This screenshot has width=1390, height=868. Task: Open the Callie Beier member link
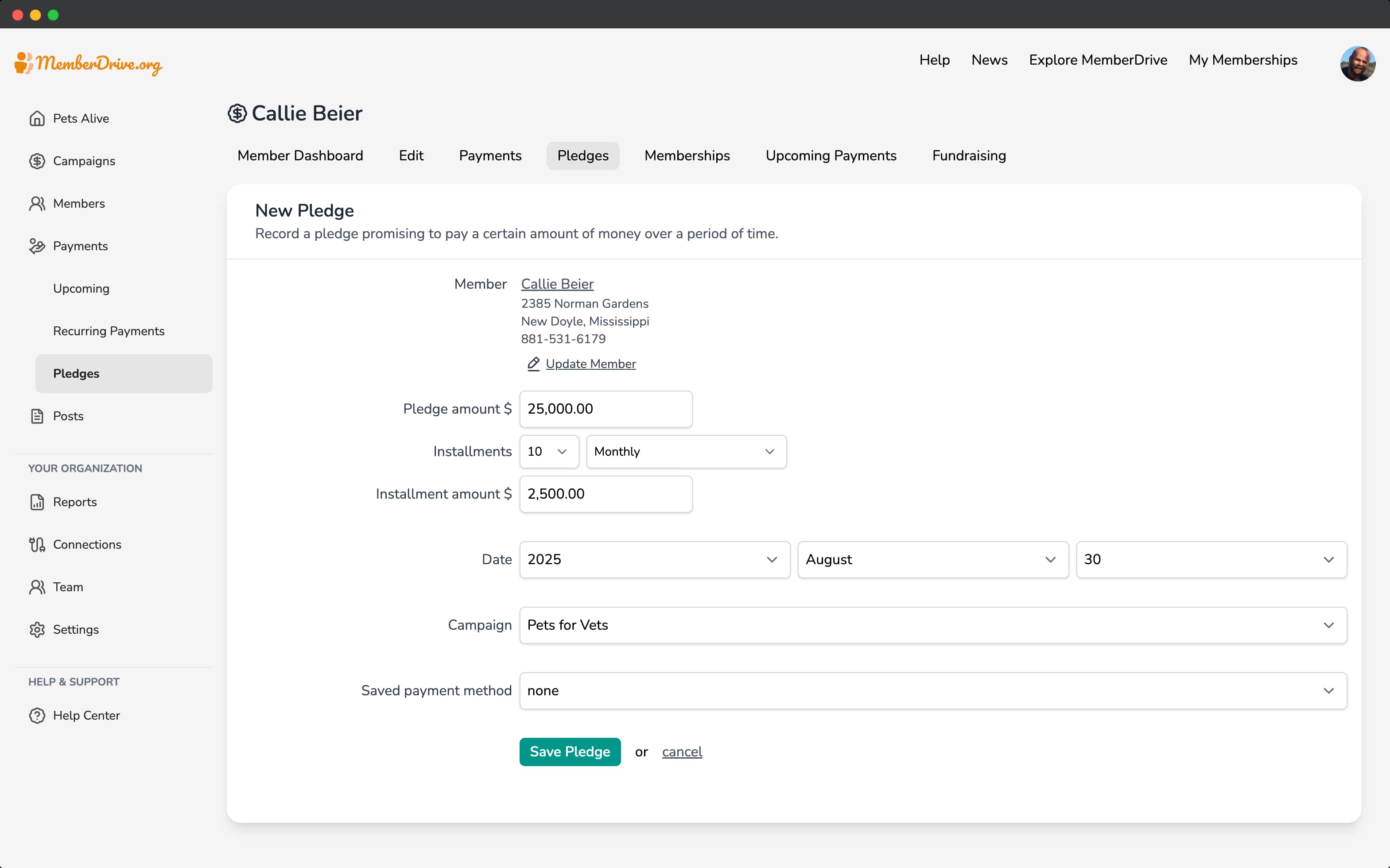(x=558, y=283)
